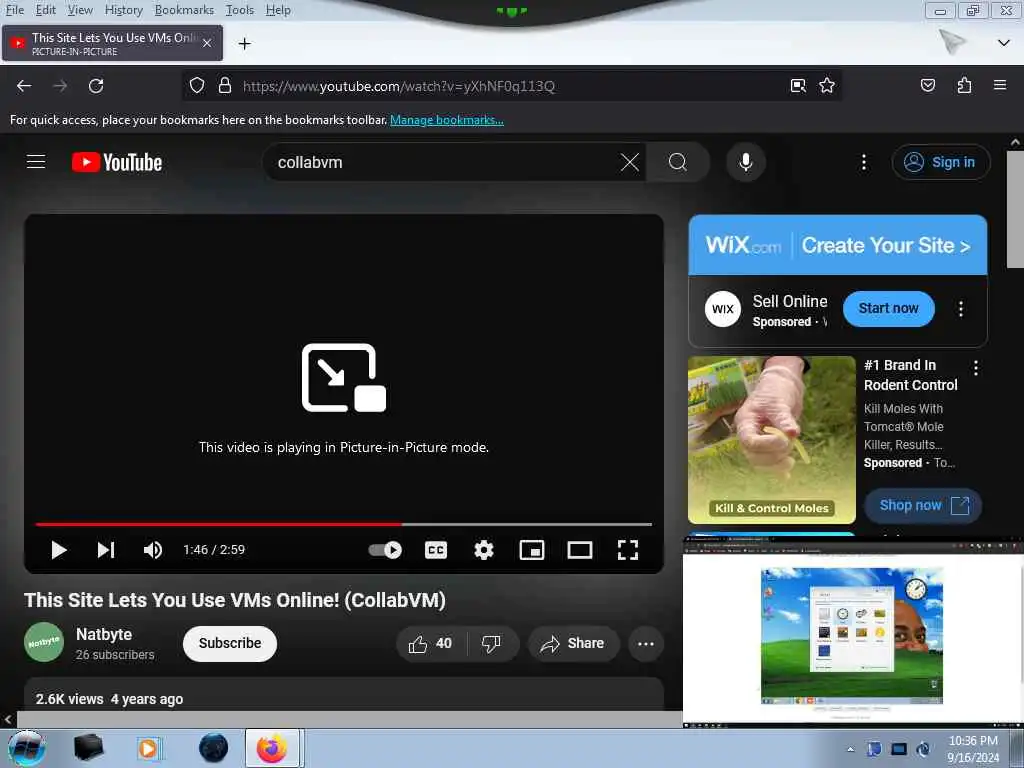The width and height of the screenshot is (1024, 768).
Task: Open the Bookmarks menu
Action: tap(184, 10)
